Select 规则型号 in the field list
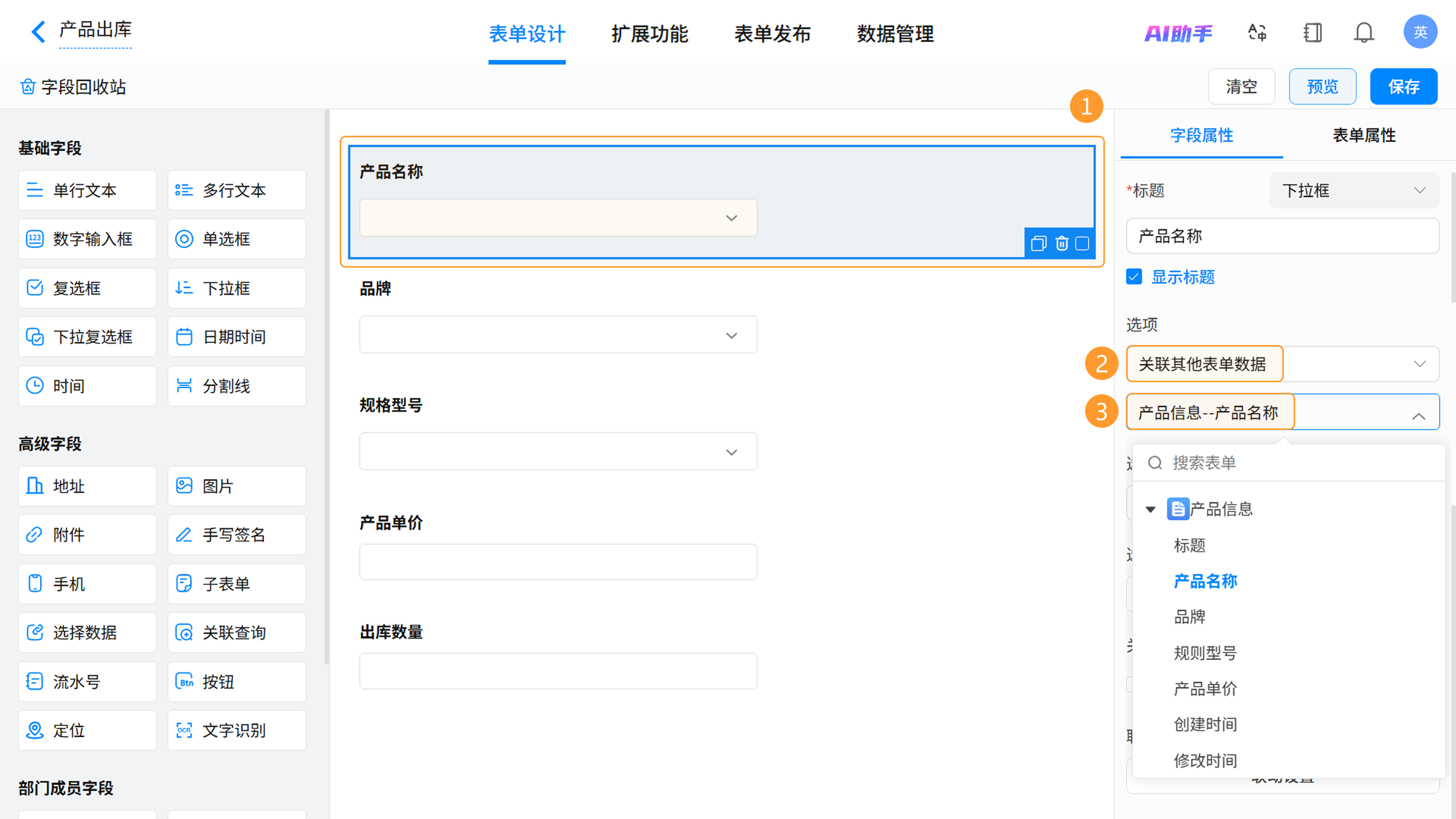The image size is (1456, 819). click(x=1205, y=653)
